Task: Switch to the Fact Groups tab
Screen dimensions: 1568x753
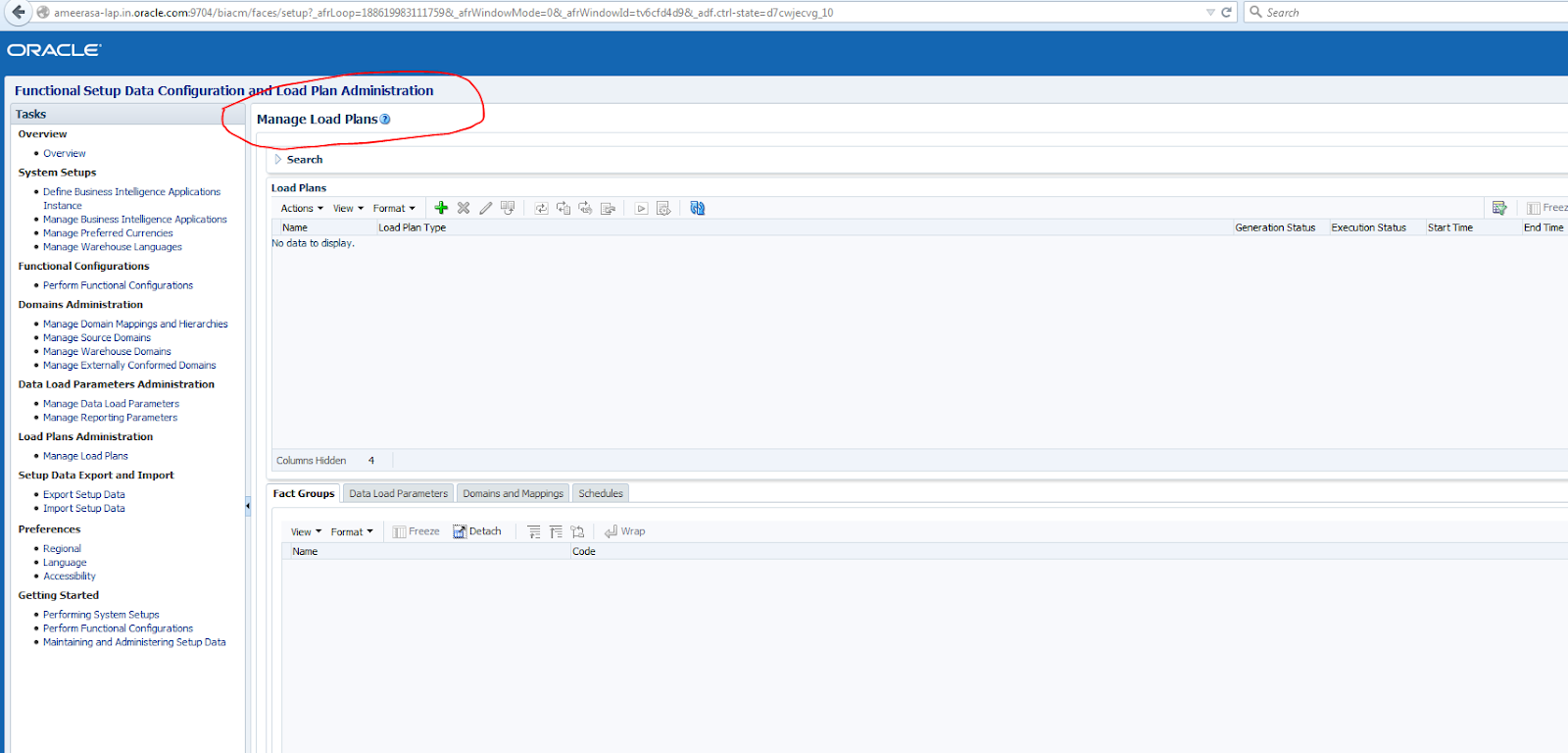Action: pos(304,493)
